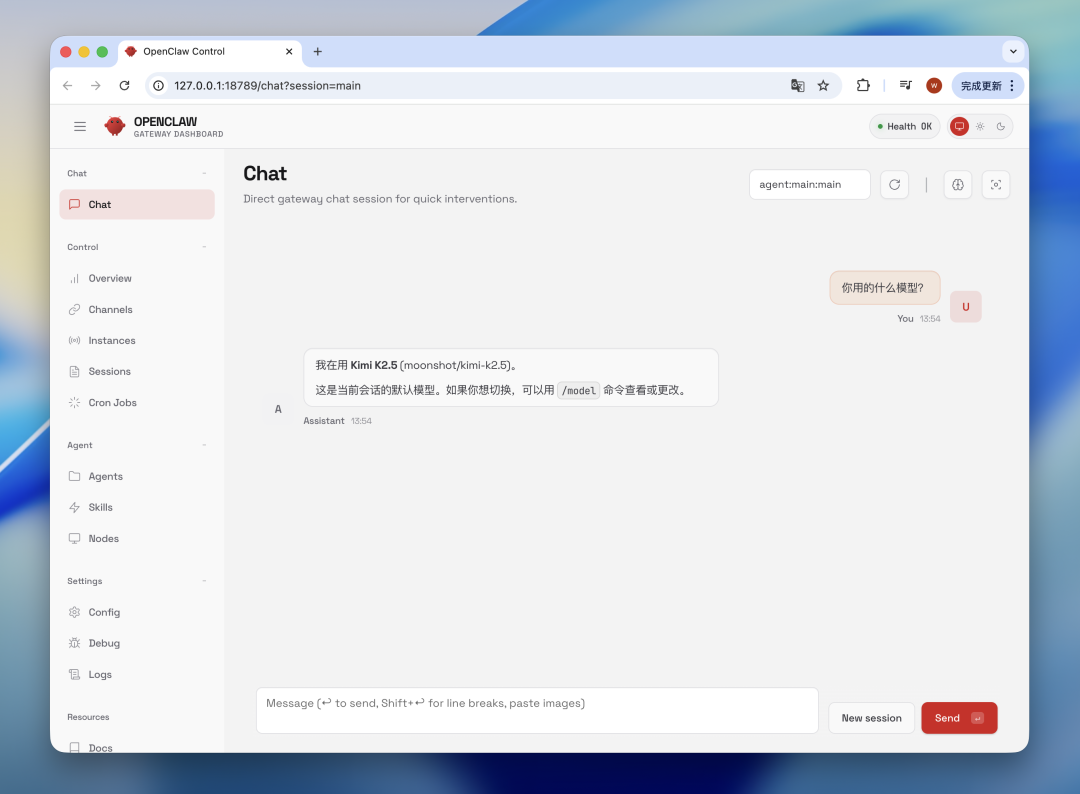Open the Channels section
Image resolution: width=1080 pixels, height=794 pixels.
(x=110, y=309)
